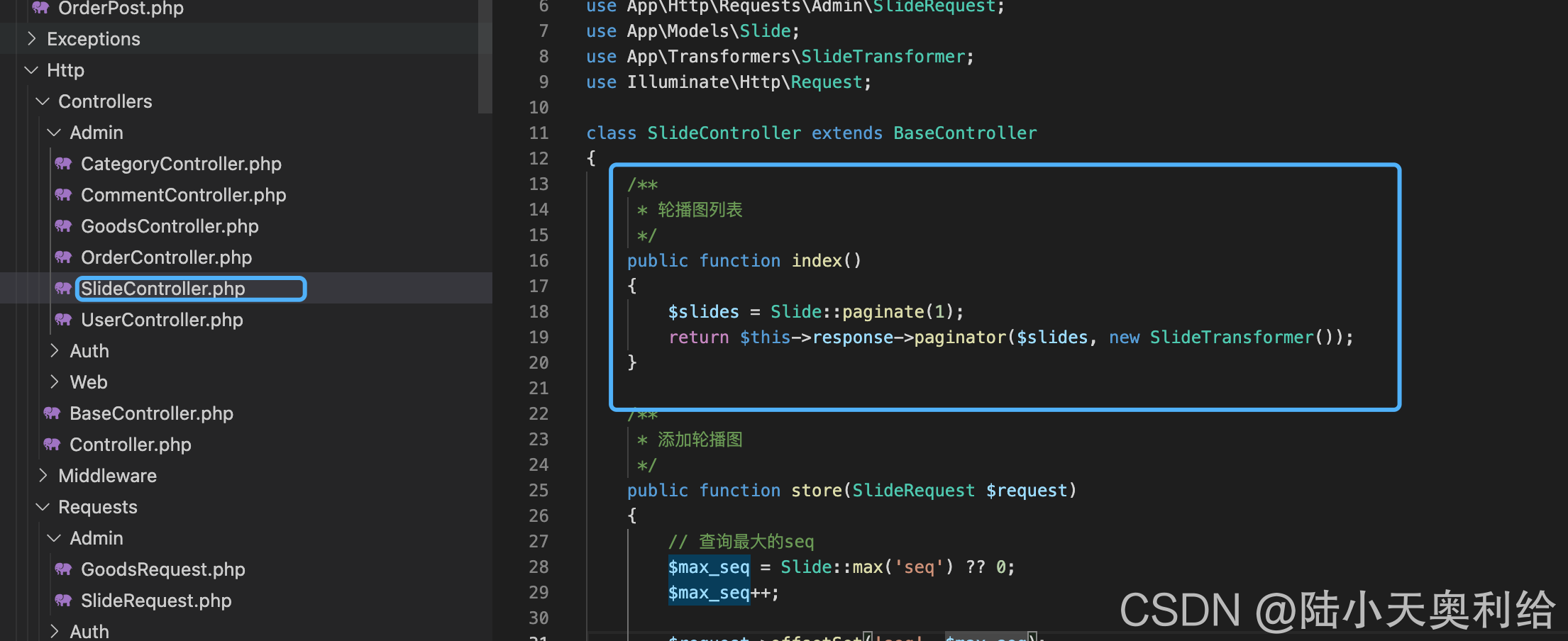
Task: Open CommentController.php file
Action: tap(183, 195)
